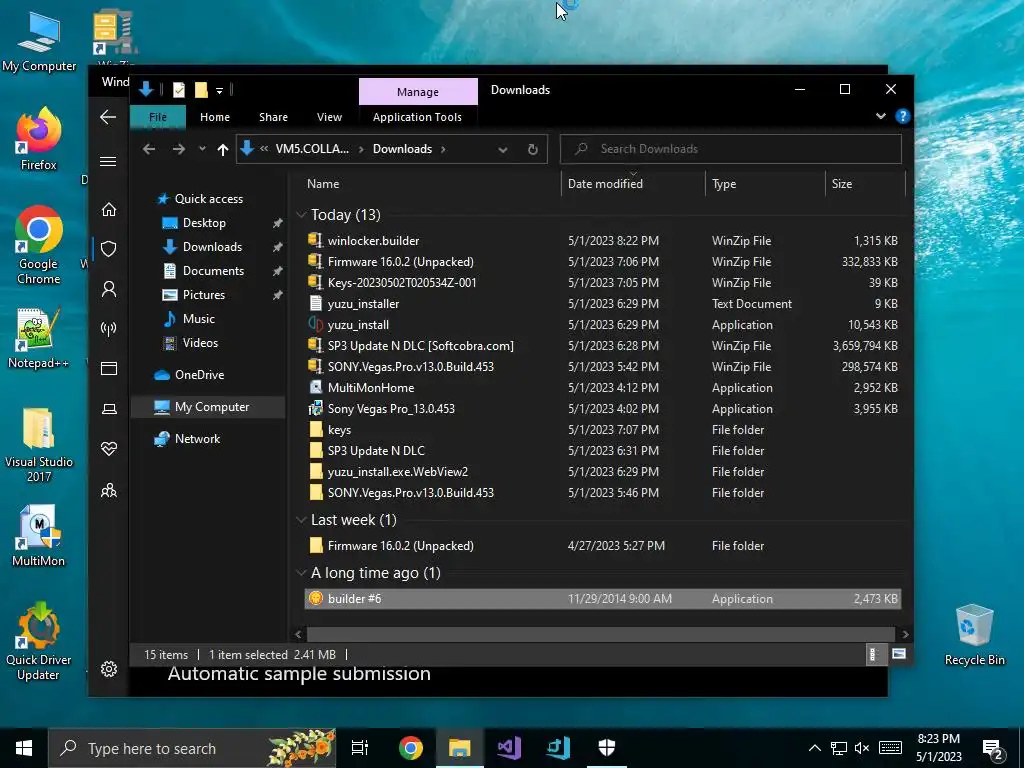The image size is (1024, 768).
Task: Collapse the A long time ago group
Action: [301, 573]
